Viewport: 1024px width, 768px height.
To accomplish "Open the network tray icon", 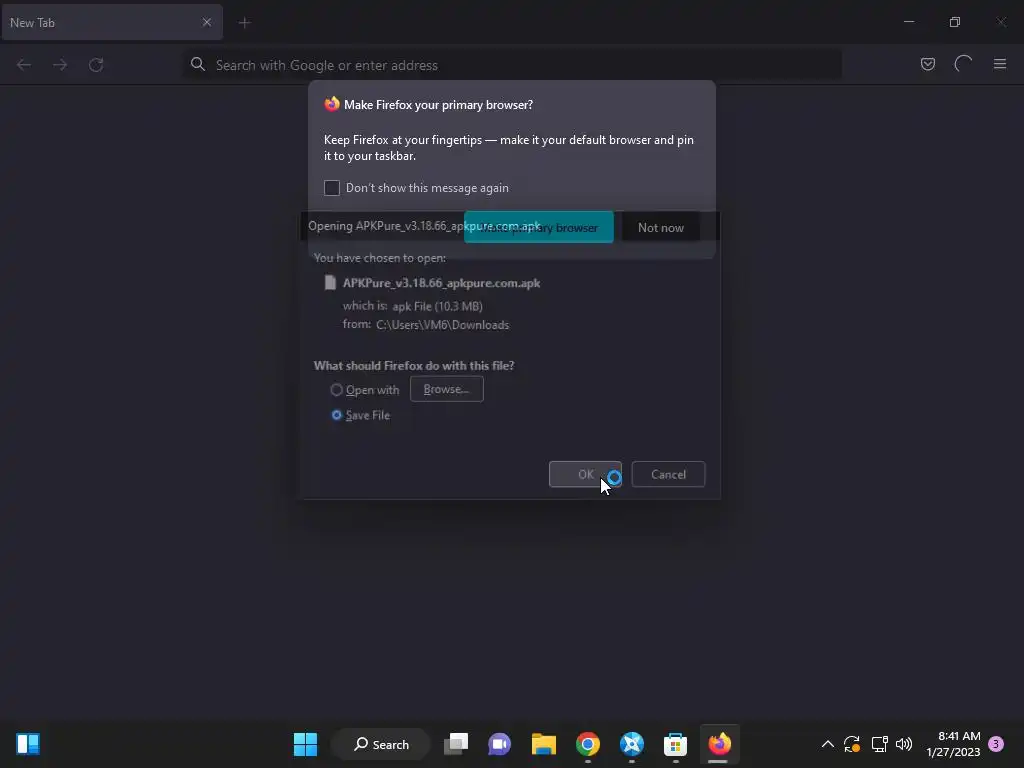I will (x=879, y=744).
